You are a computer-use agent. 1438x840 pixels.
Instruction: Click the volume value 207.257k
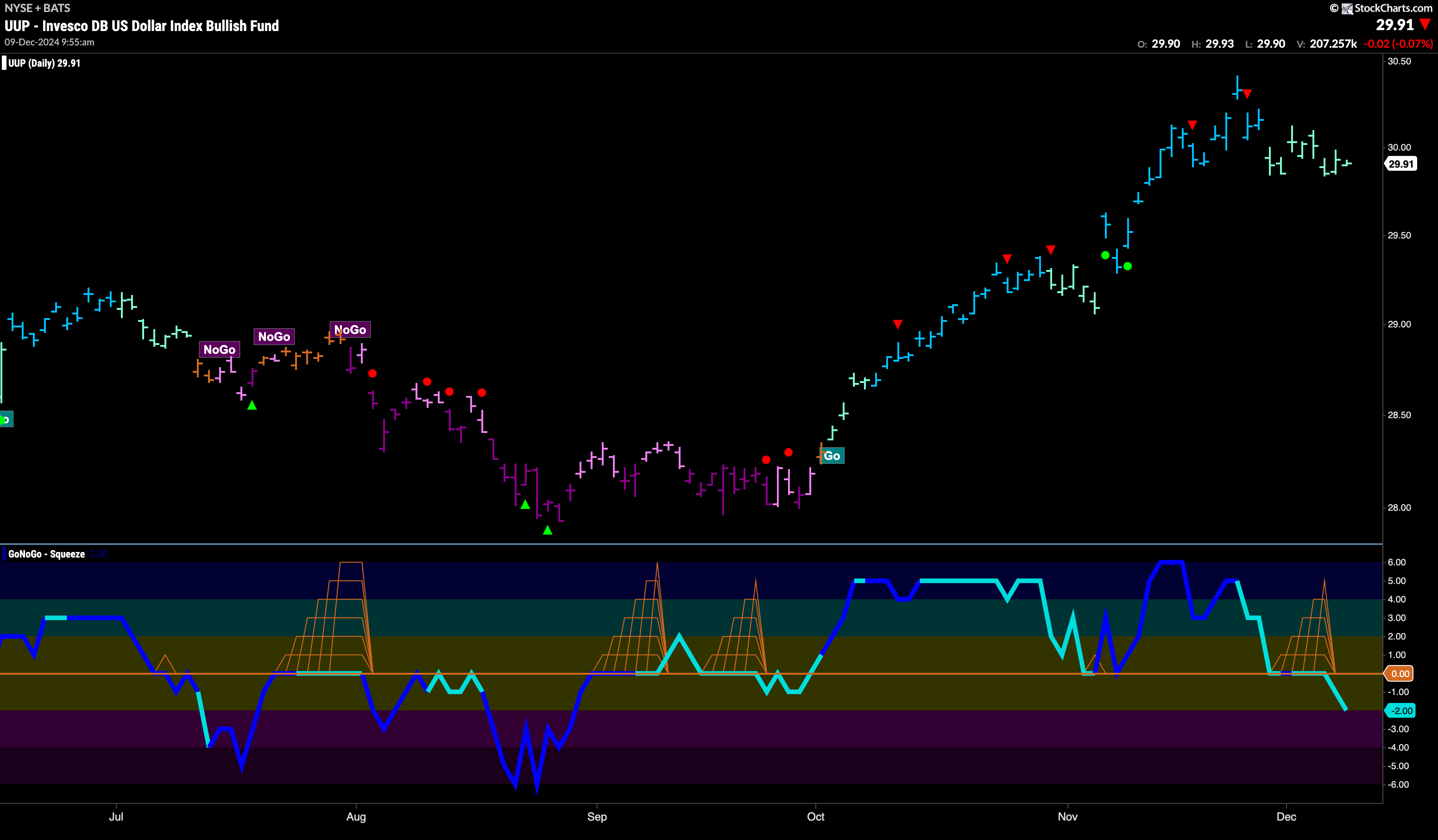pos(1333,44)
